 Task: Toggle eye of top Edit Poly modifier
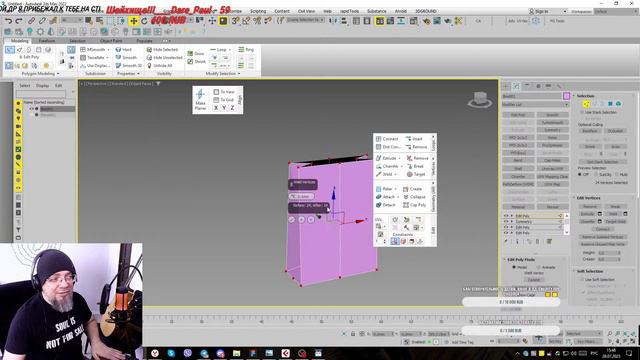(x=506, y=216)
